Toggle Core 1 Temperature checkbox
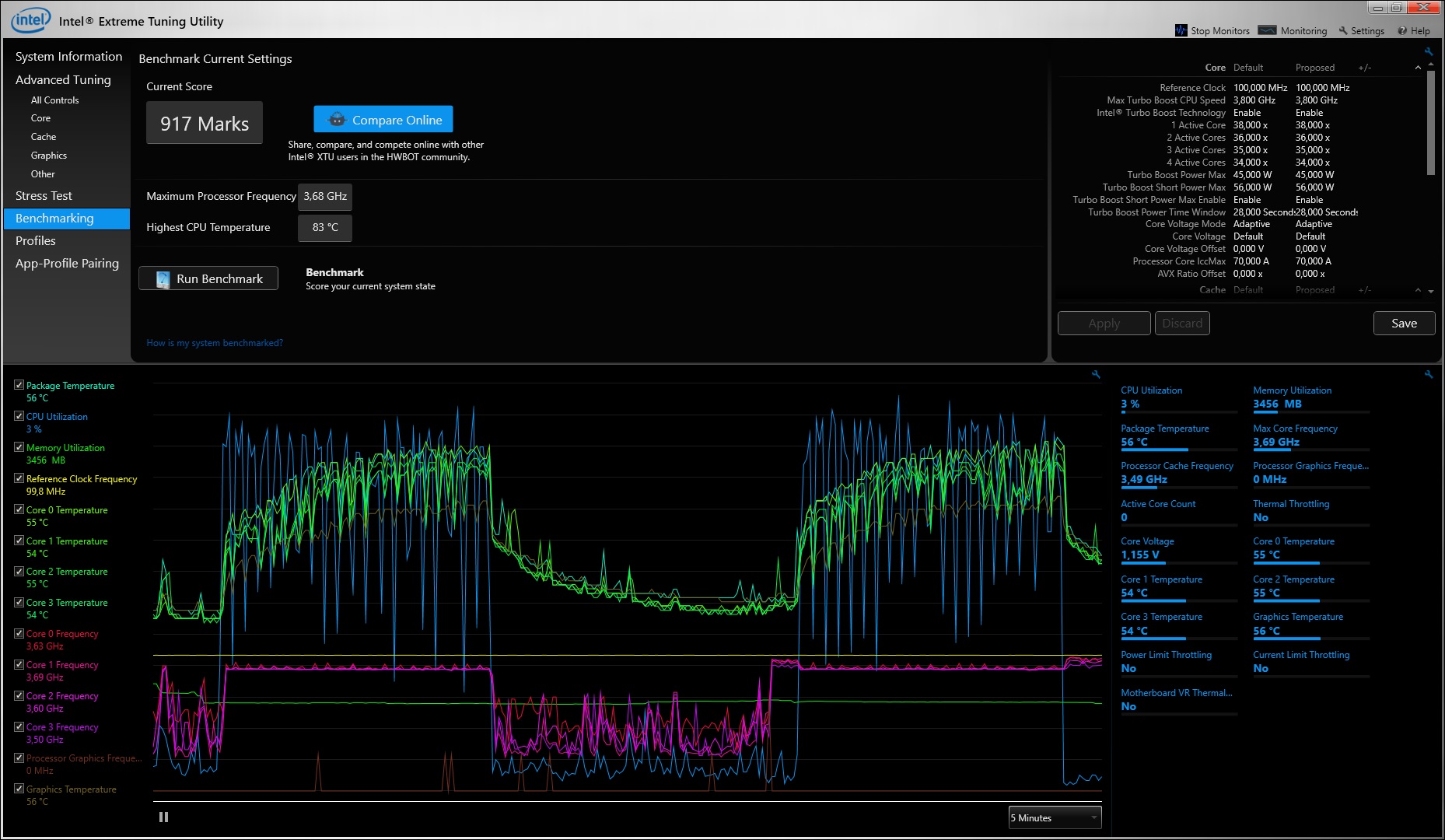The image size is (1445, 840). tap(19, 541)
